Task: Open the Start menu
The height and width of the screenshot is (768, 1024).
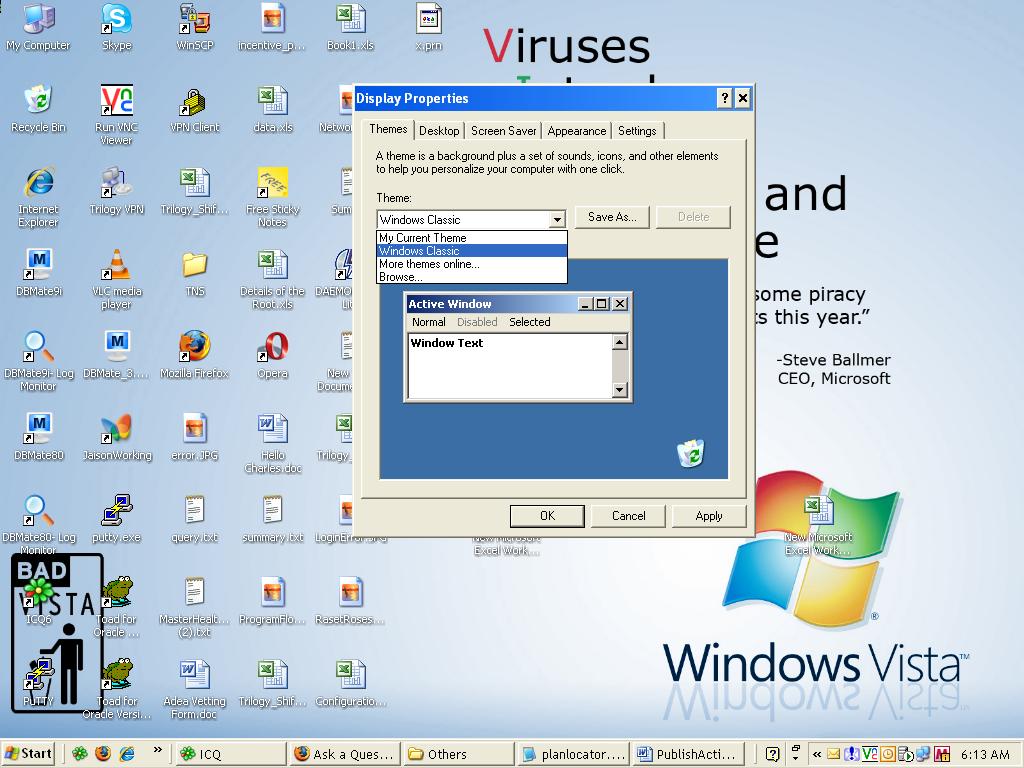Action: 28,754
